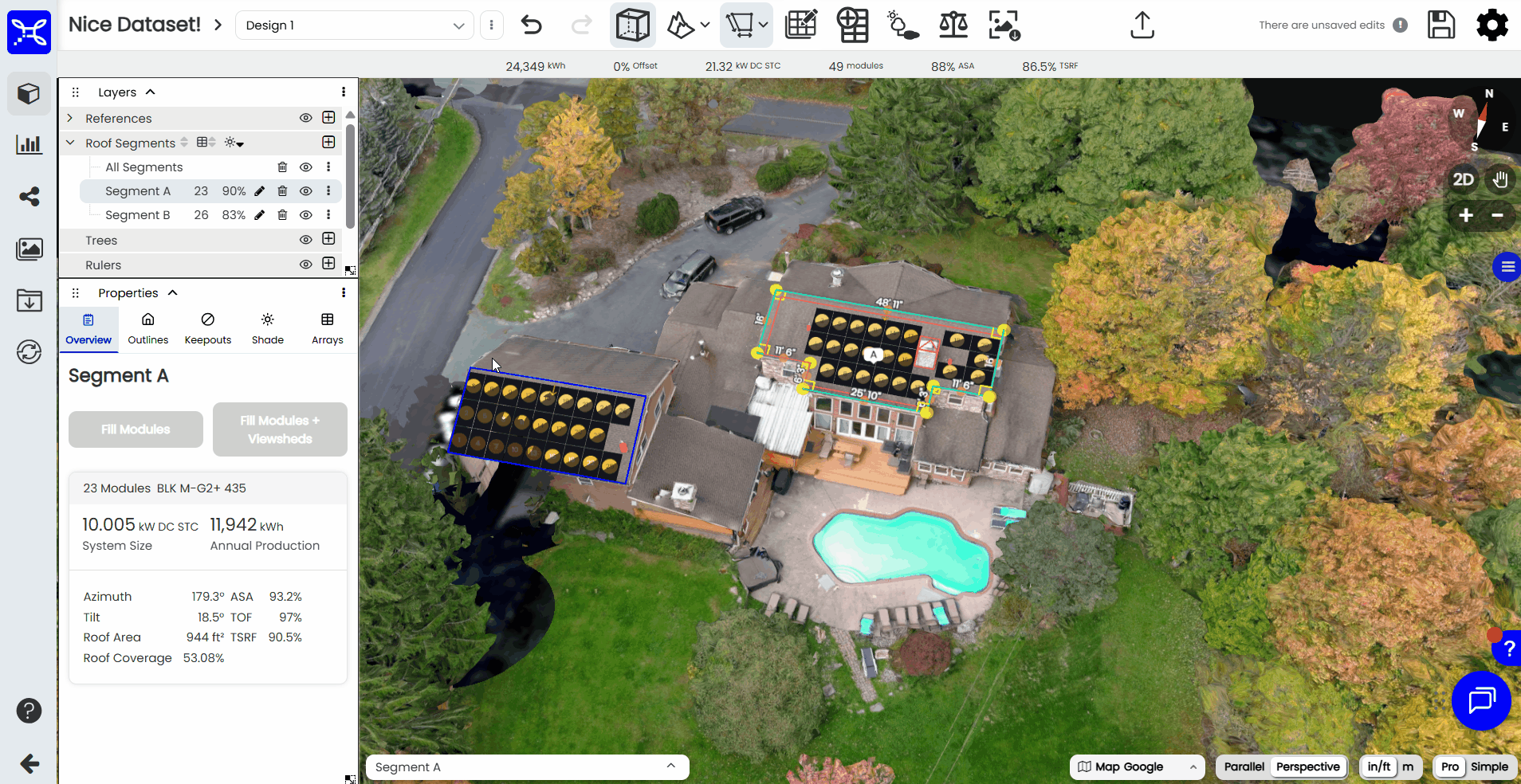Toggle visibility of Segment B
Image resolution: width=1521 pixels, height=784 pixels.
point(305,215)
